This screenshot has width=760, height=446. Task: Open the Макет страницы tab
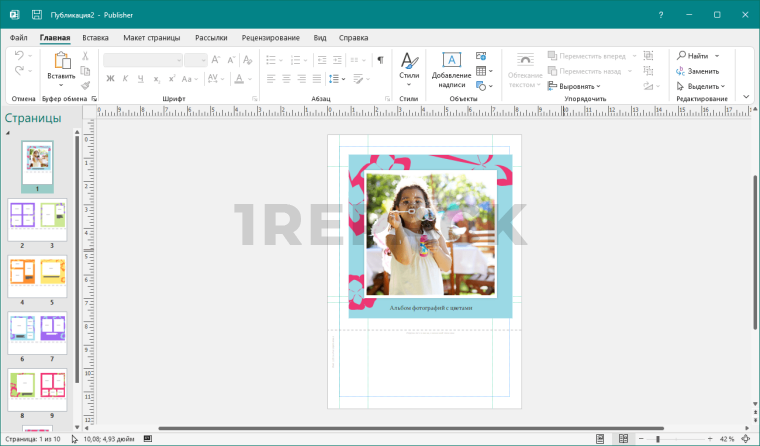click(x=151, y=37)
